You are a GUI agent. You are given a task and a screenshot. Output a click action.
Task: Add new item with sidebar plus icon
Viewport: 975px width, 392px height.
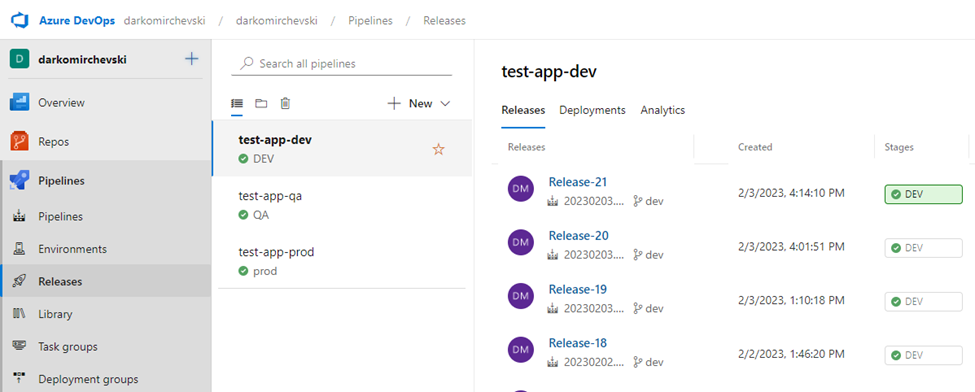(192, 59)
